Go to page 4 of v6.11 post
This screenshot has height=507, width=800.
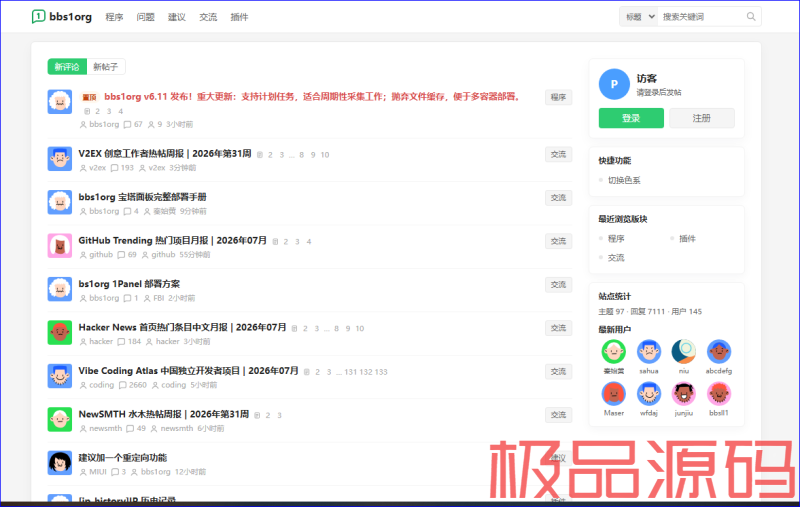pos(120,111)
